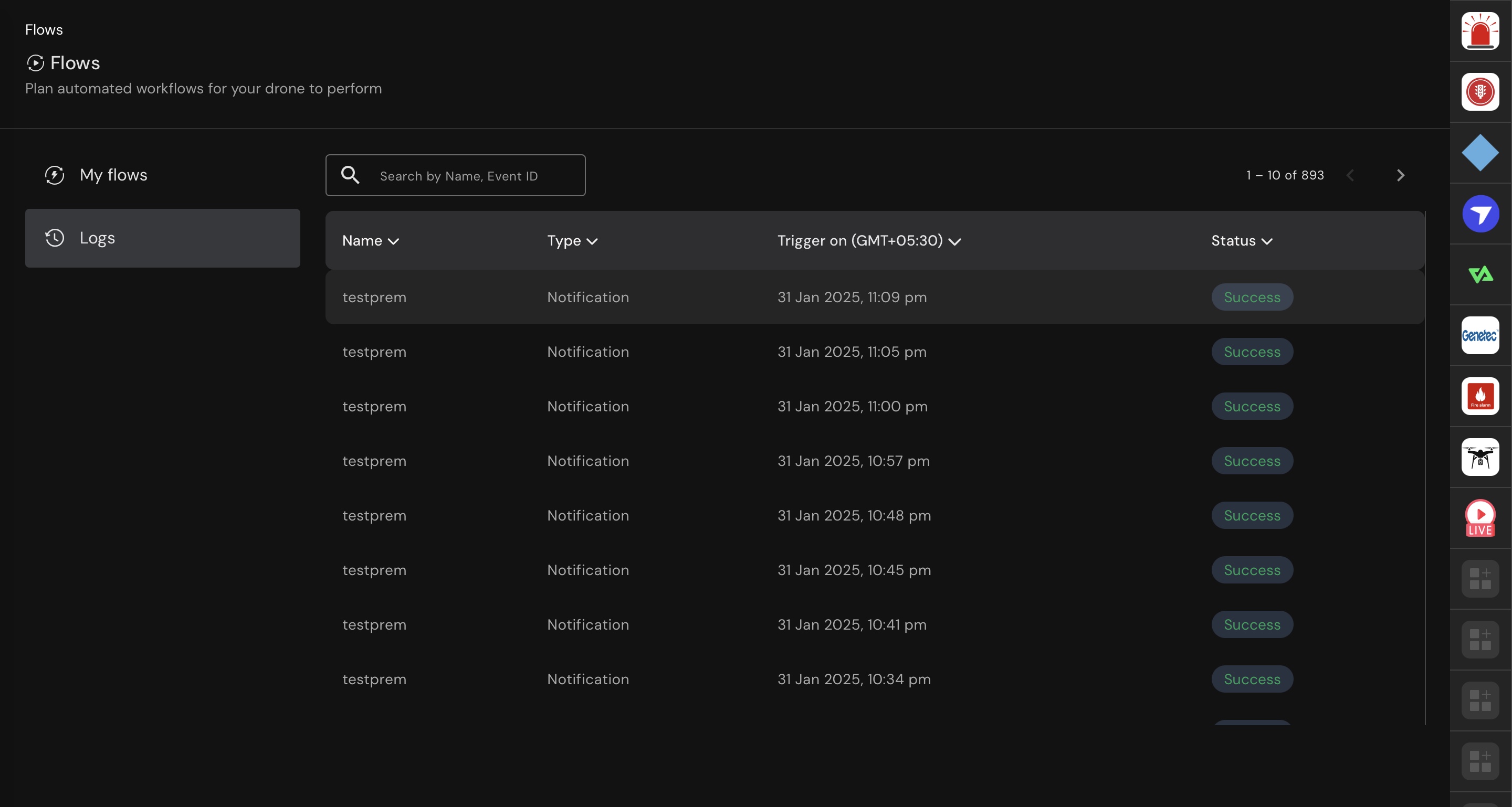Image resolution: width=1512 pixels, height=807 pixels.
Task: Open the blue diamond app icon
Action: [1480, 153]
